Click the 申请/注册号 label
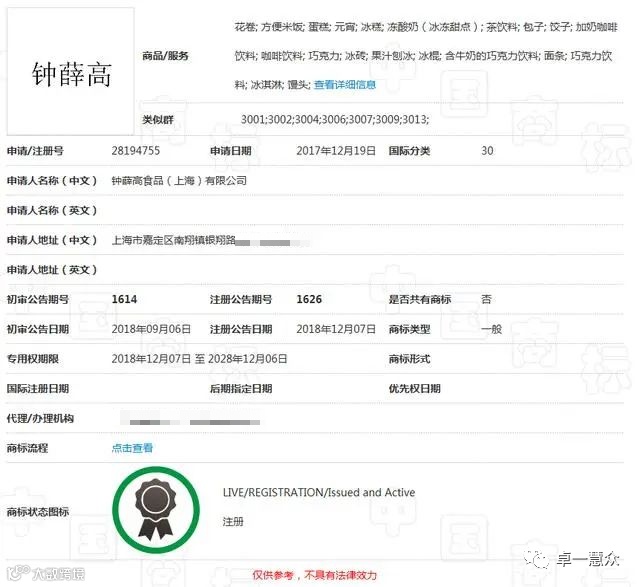This screenshot has width=640, height=587. pos(35,151)
